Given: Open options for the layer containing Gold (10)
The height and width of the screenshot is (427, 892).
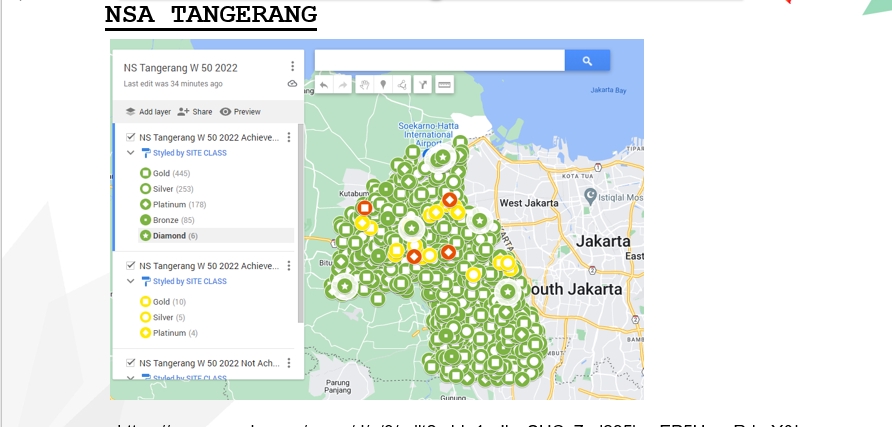Looking at the screenshot, I should coord(288,266).
